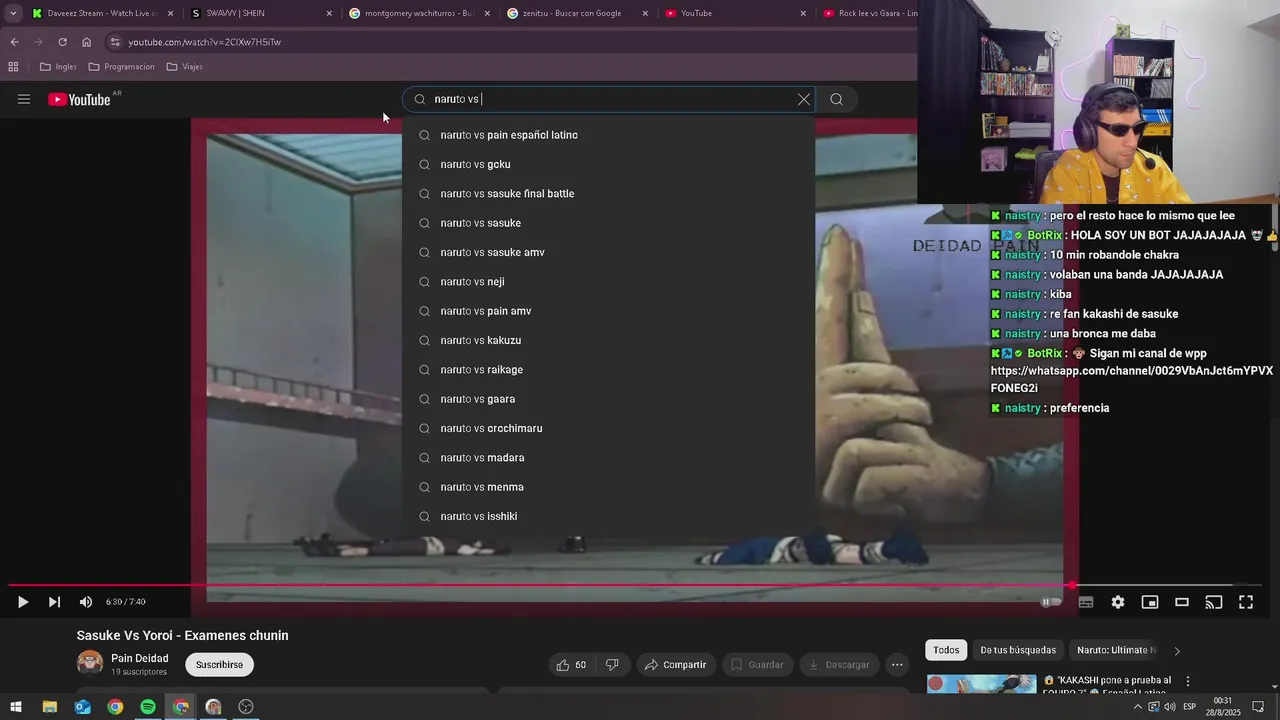Viewport: 1280px width, 720px height.
Task: Click the Descargar download button
Action: [x=839, y=665]
